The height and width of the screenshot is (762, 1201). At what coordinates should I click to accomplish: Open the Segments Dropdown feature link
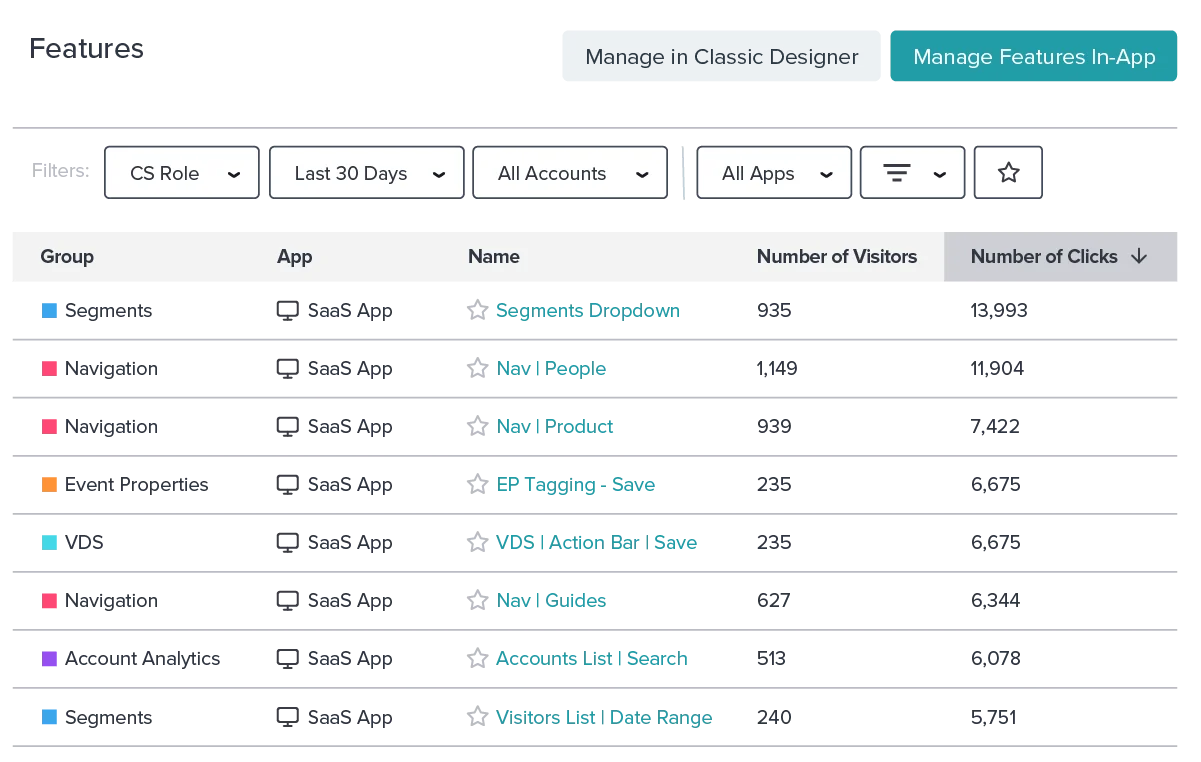[587, 311]
